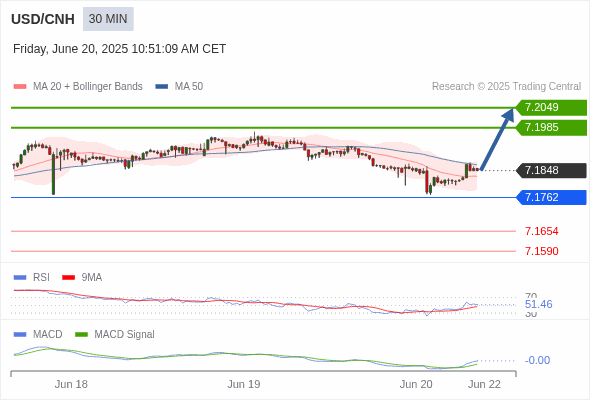Click the RSI value 51.46
The height and width of the screenshot is (400, 590).
(538, 304)
